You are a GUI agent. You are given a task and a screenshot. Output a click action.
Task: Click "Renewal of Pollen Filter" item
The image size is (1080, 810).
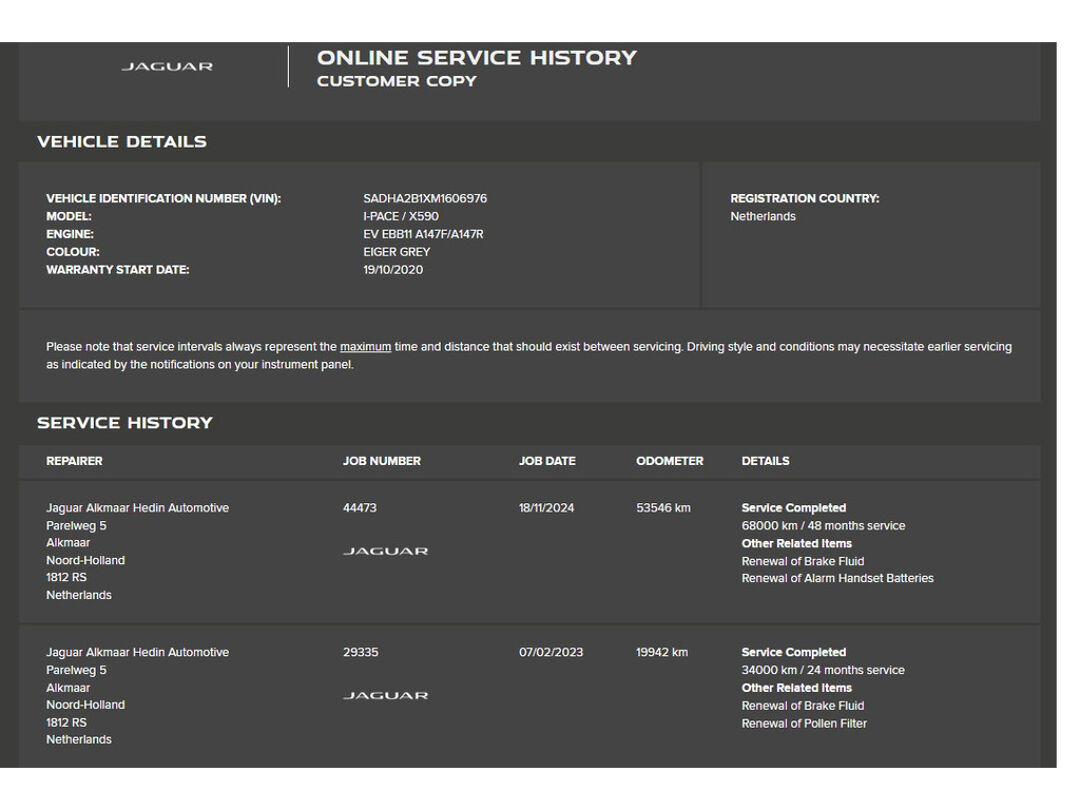pos(804,723)
